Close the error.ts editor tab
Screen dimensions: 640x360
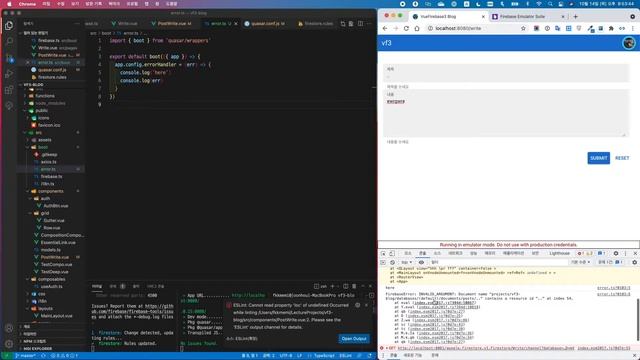tap(236, 24)
